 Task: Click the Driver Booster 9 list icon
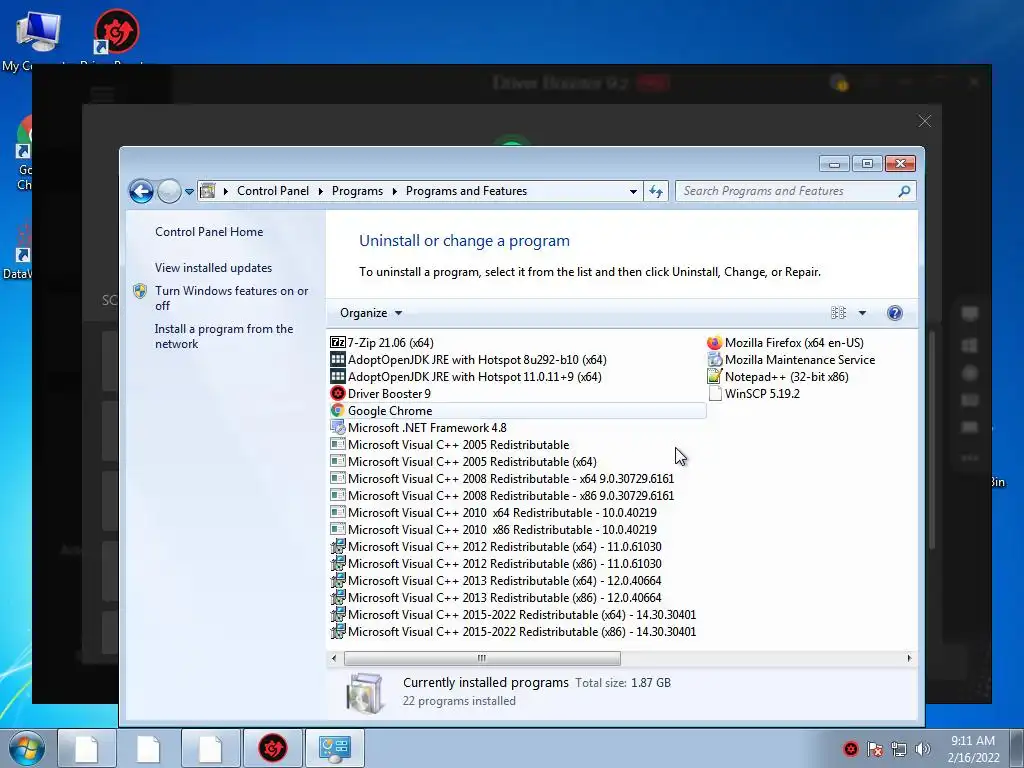coord(338,393)
